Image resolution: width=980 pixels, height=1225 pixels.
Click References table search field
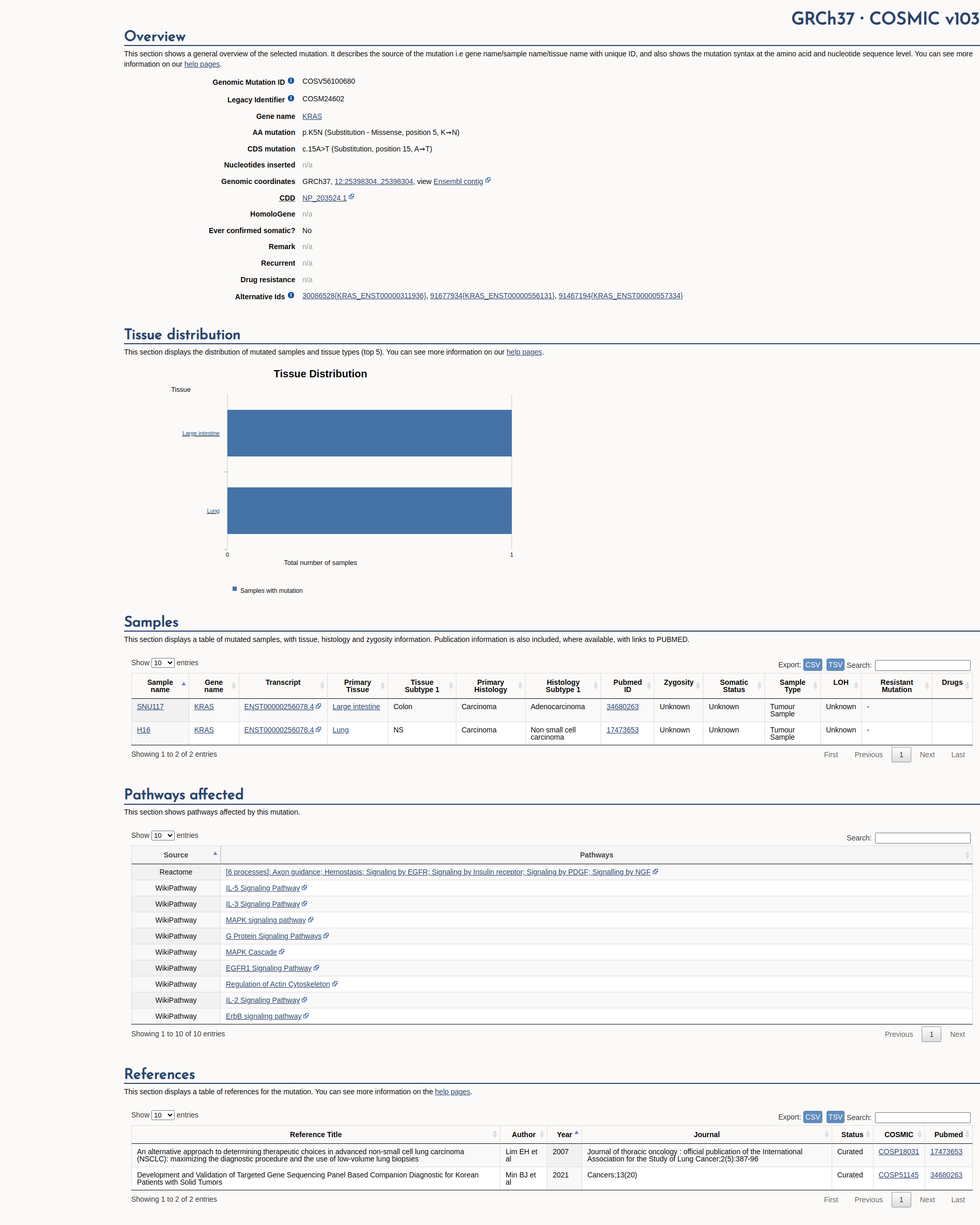923,1117
